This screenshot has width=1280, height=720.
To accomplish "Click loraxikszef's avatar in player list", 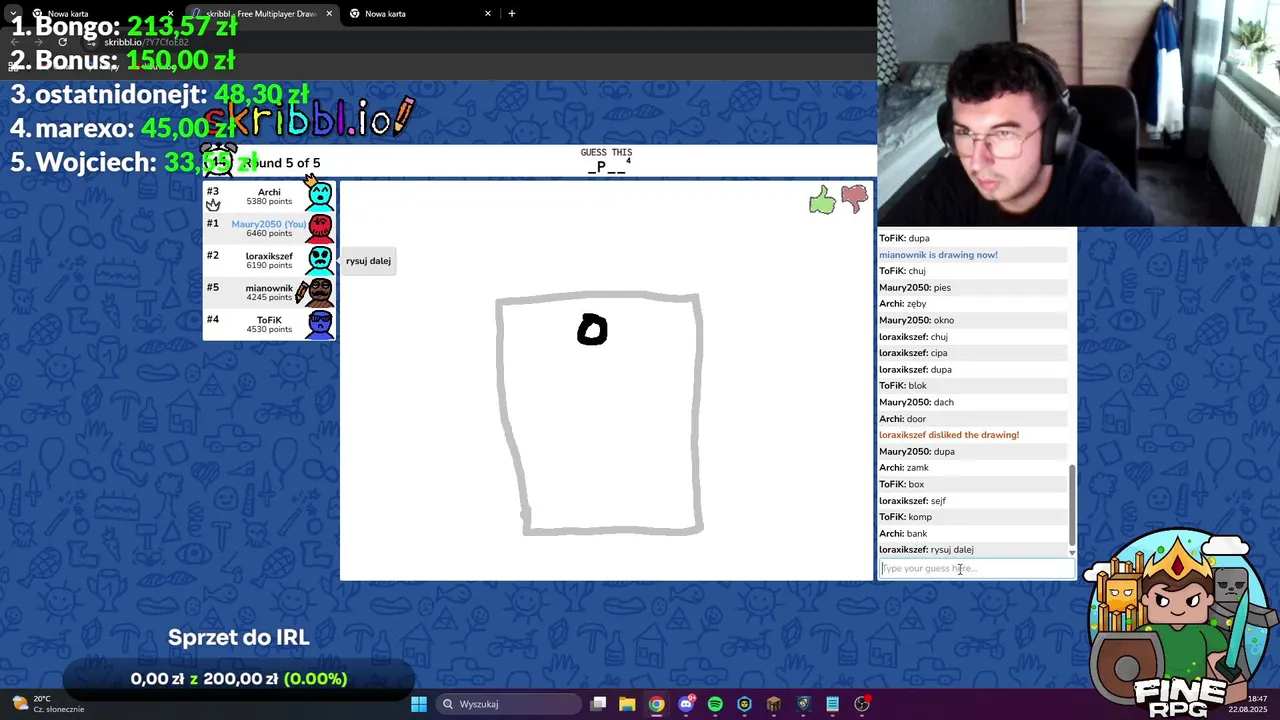I will [x=320, y=260].
